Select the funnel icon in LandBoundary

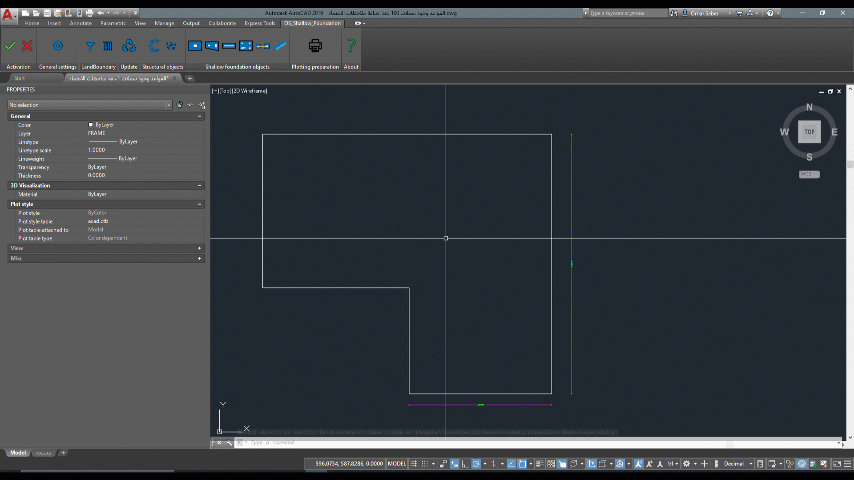click(x=91, y=46)
